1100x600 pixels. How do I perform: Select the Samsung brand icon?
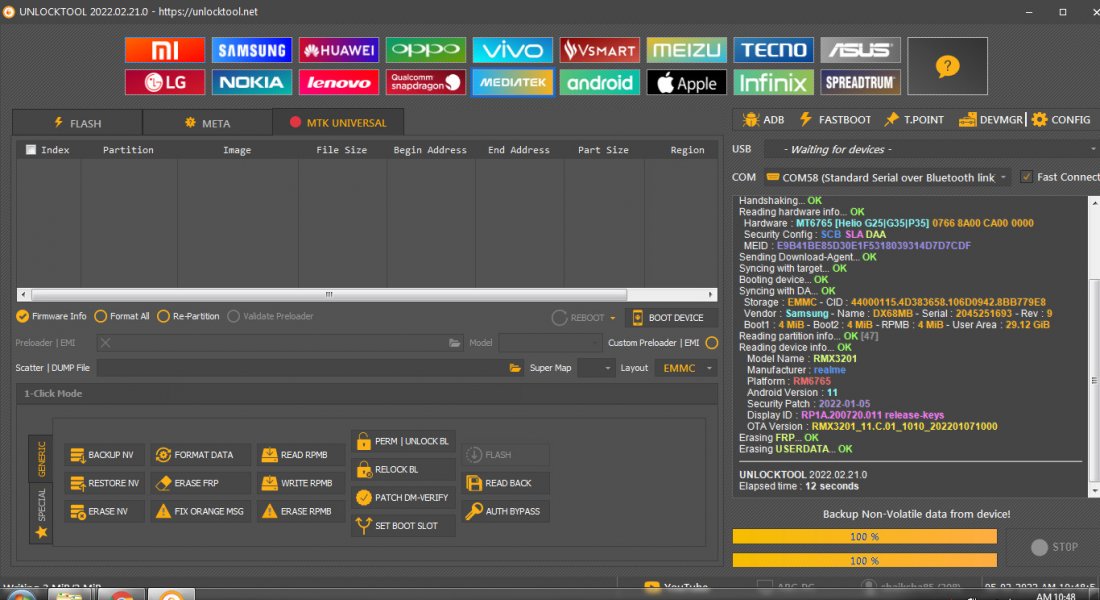tap(252, 50)
